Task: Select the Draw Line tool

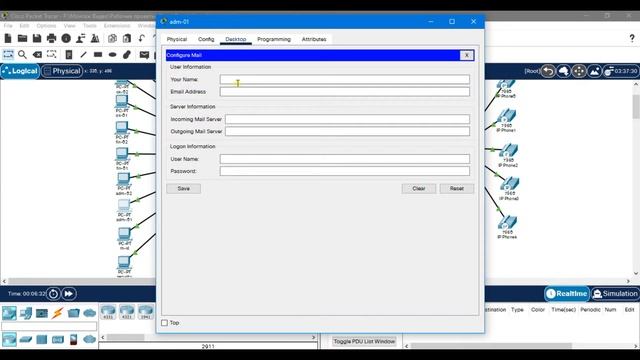Action: [83, 54]
